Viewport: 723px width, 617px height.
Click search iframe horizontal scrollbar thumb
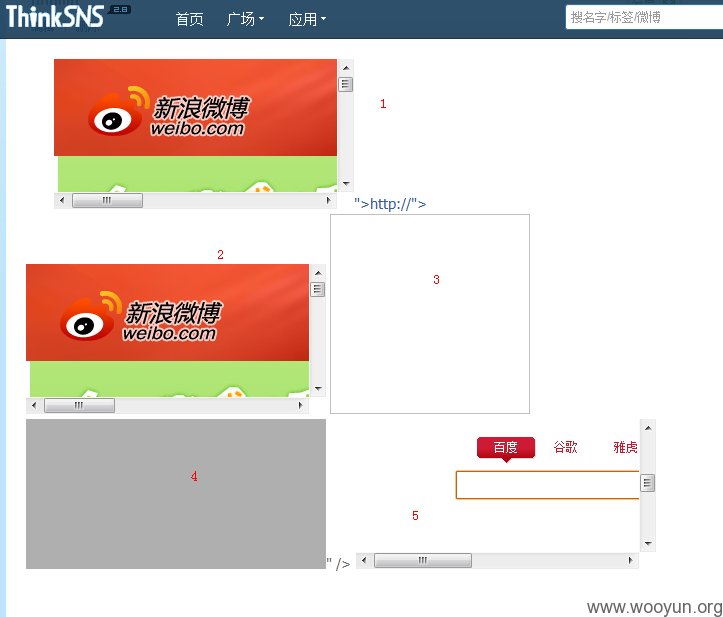[423, 561]
